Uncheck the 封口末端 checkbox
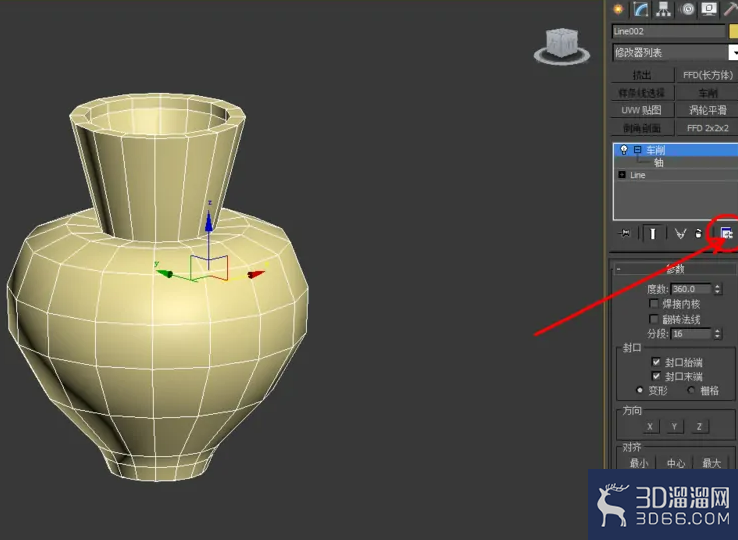The width and height of the screenshot is (738, 540). pos(656,376)
